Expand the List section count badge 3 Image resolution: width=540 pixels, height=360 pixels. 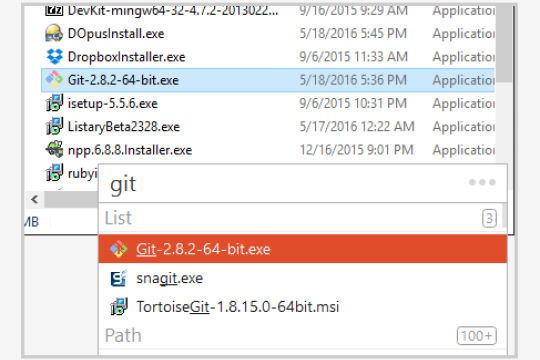coord(489,218)
